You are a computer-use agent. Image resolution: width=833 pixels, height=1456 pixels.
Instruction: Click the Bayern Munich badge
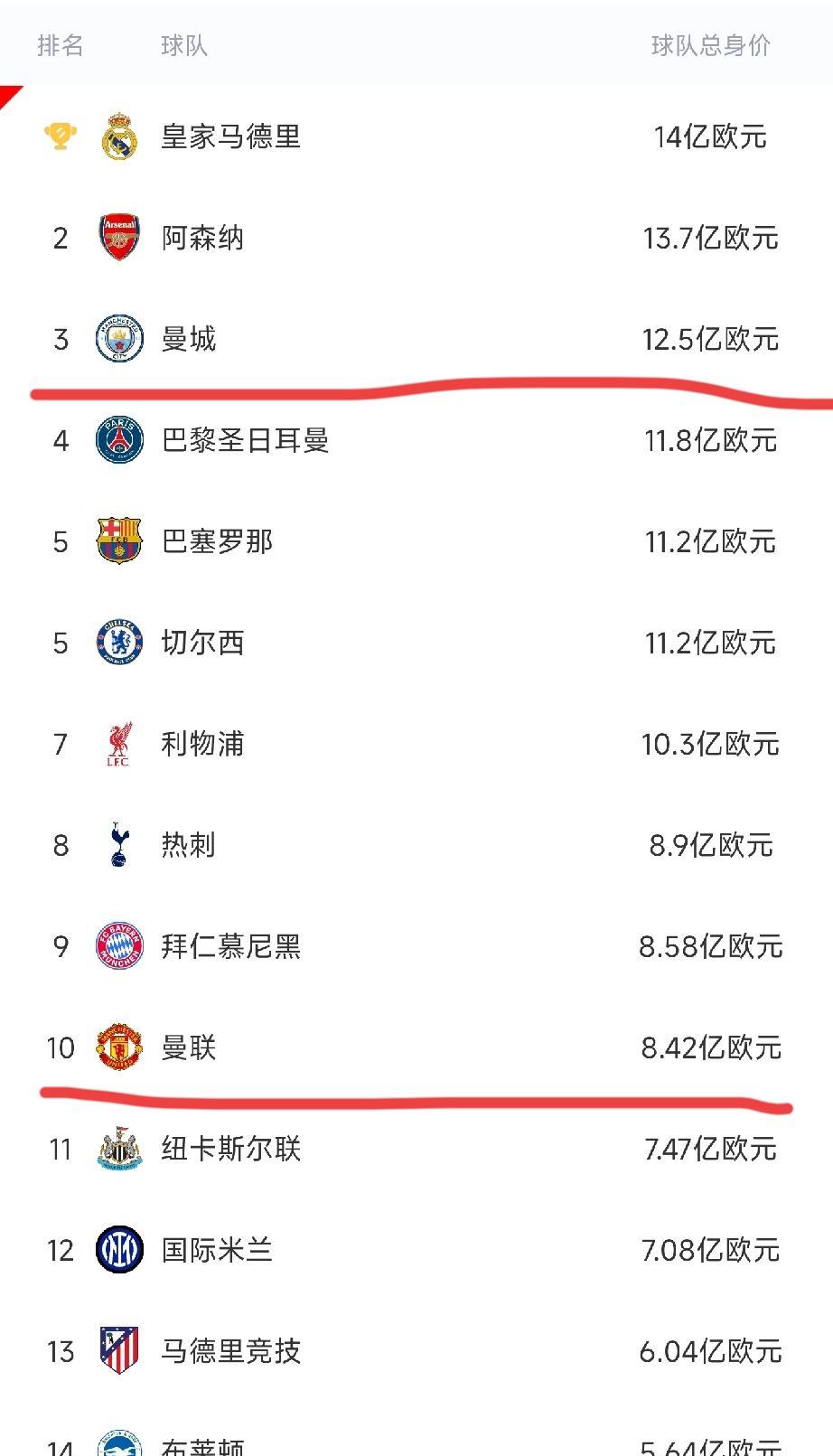(119, 946)
